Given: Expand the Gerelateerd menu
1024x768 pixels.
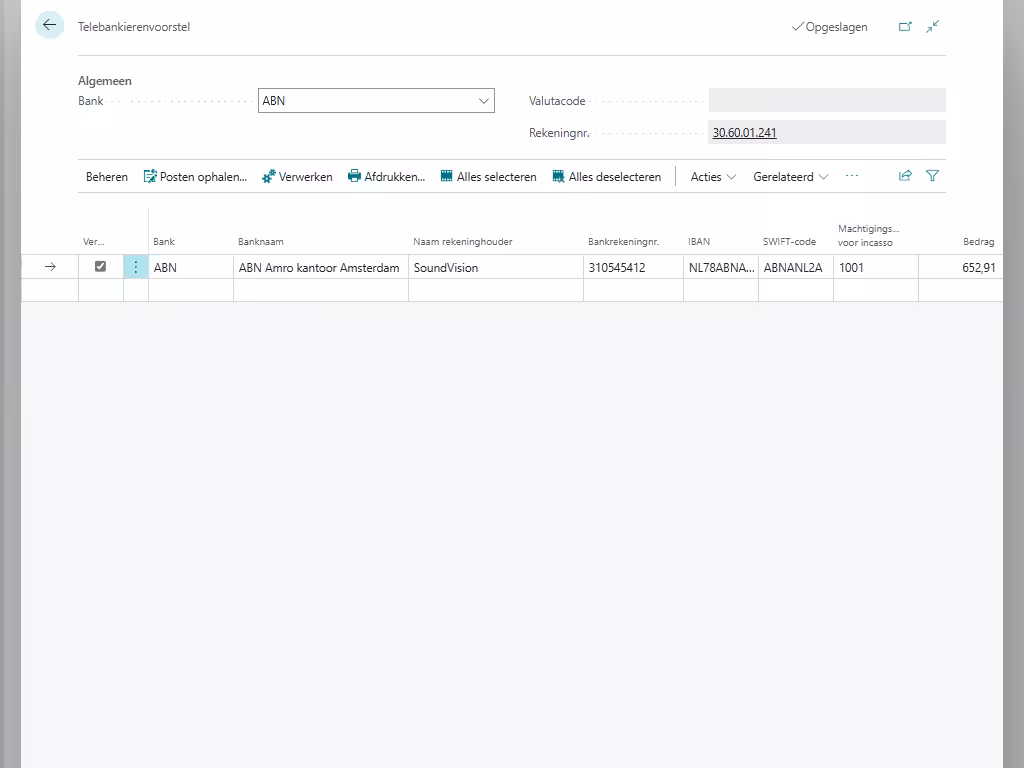Looking at the screenshot, I should tap(790, 177).
